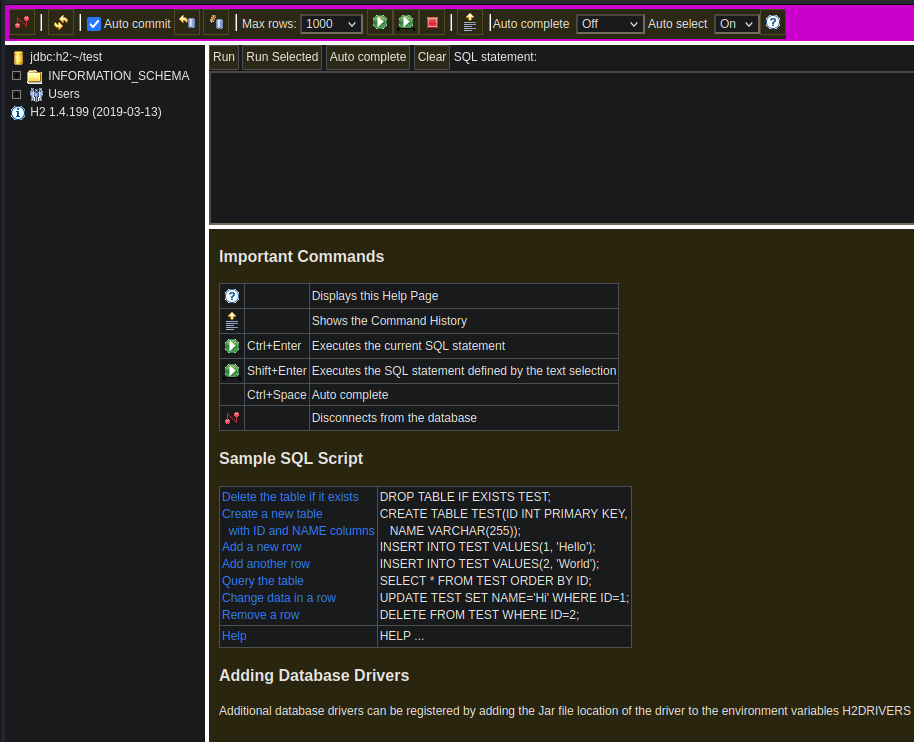Click the Refresh icon in the top toolbar
This screenshot has width=914, height=742.
coord(61,23)
